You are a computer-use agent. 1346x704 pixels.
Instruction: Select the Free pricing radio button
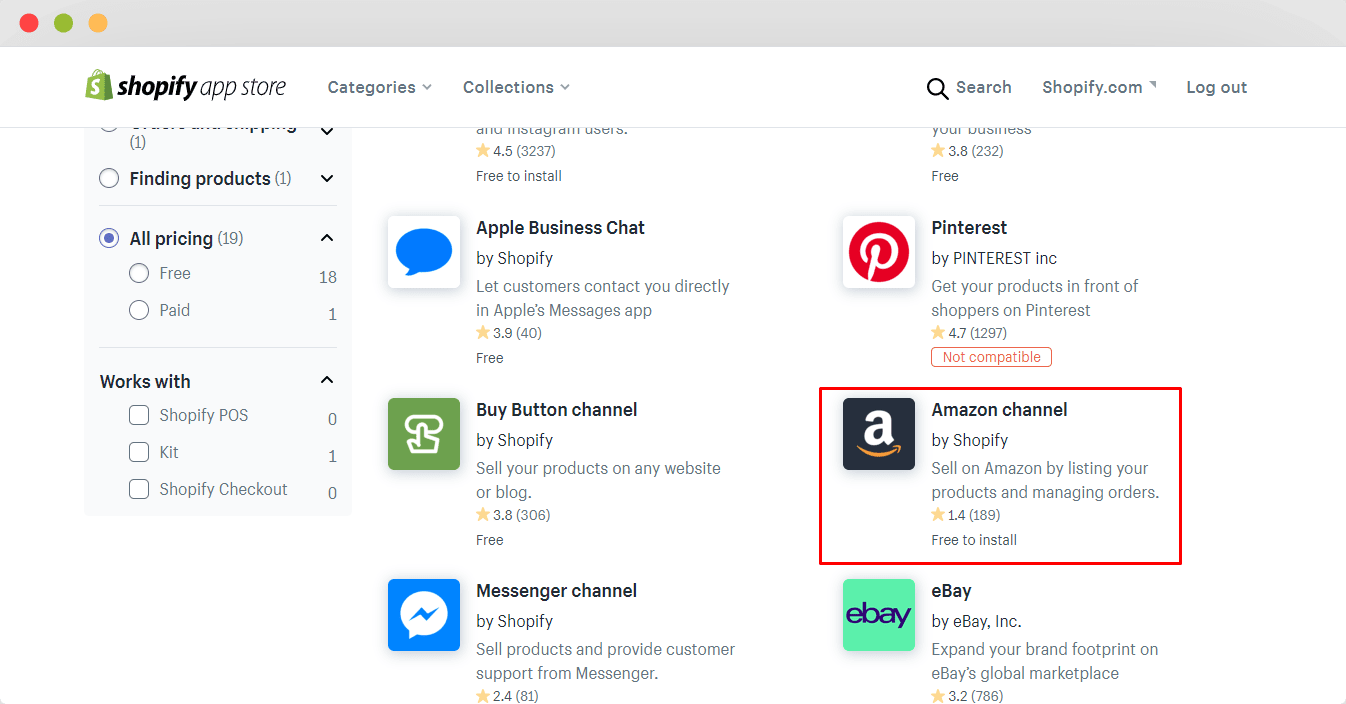pyautogui.click(x=139, y=273)
